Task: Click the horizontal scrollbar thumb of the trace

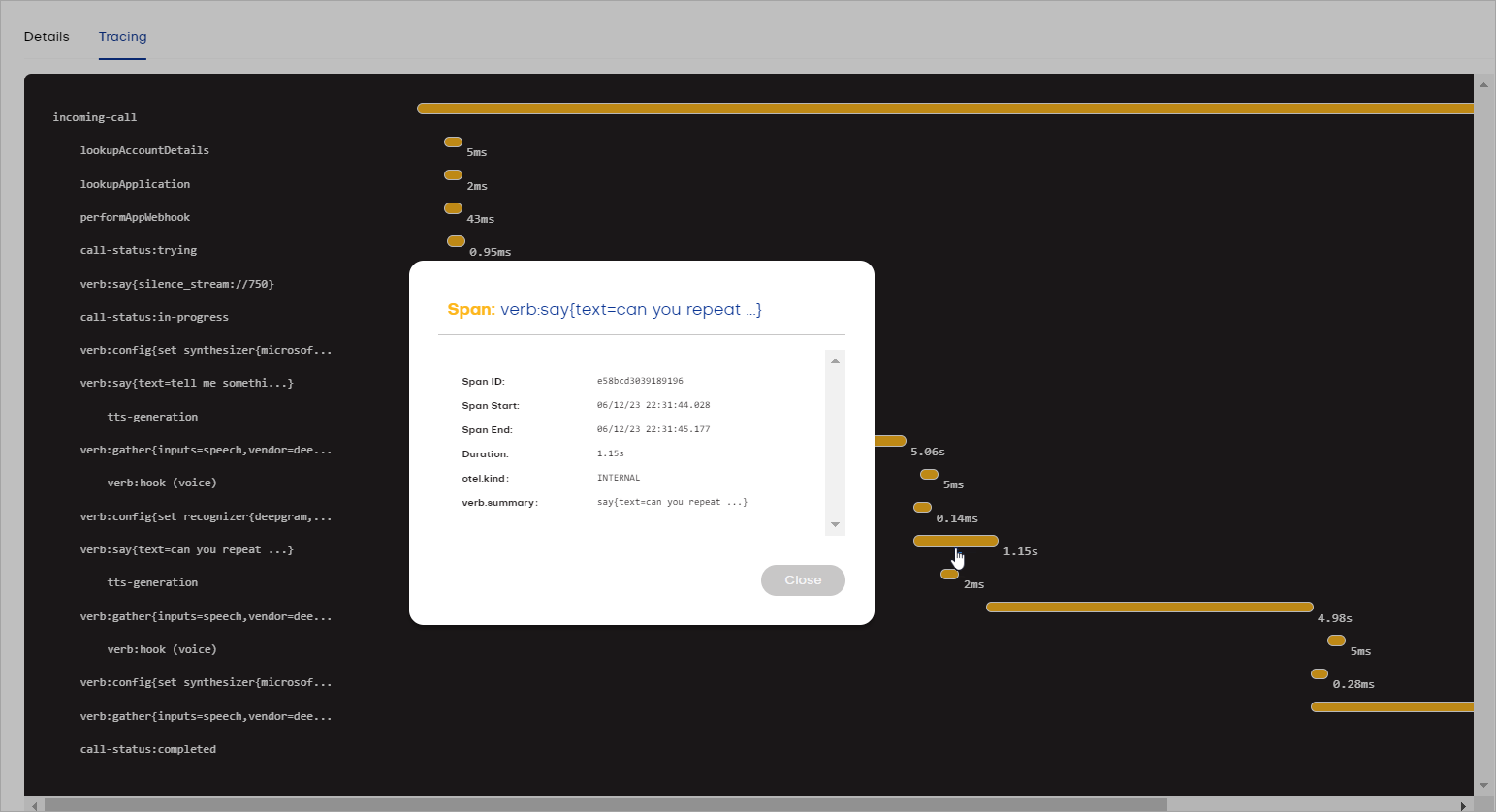Action: point(606,805)
